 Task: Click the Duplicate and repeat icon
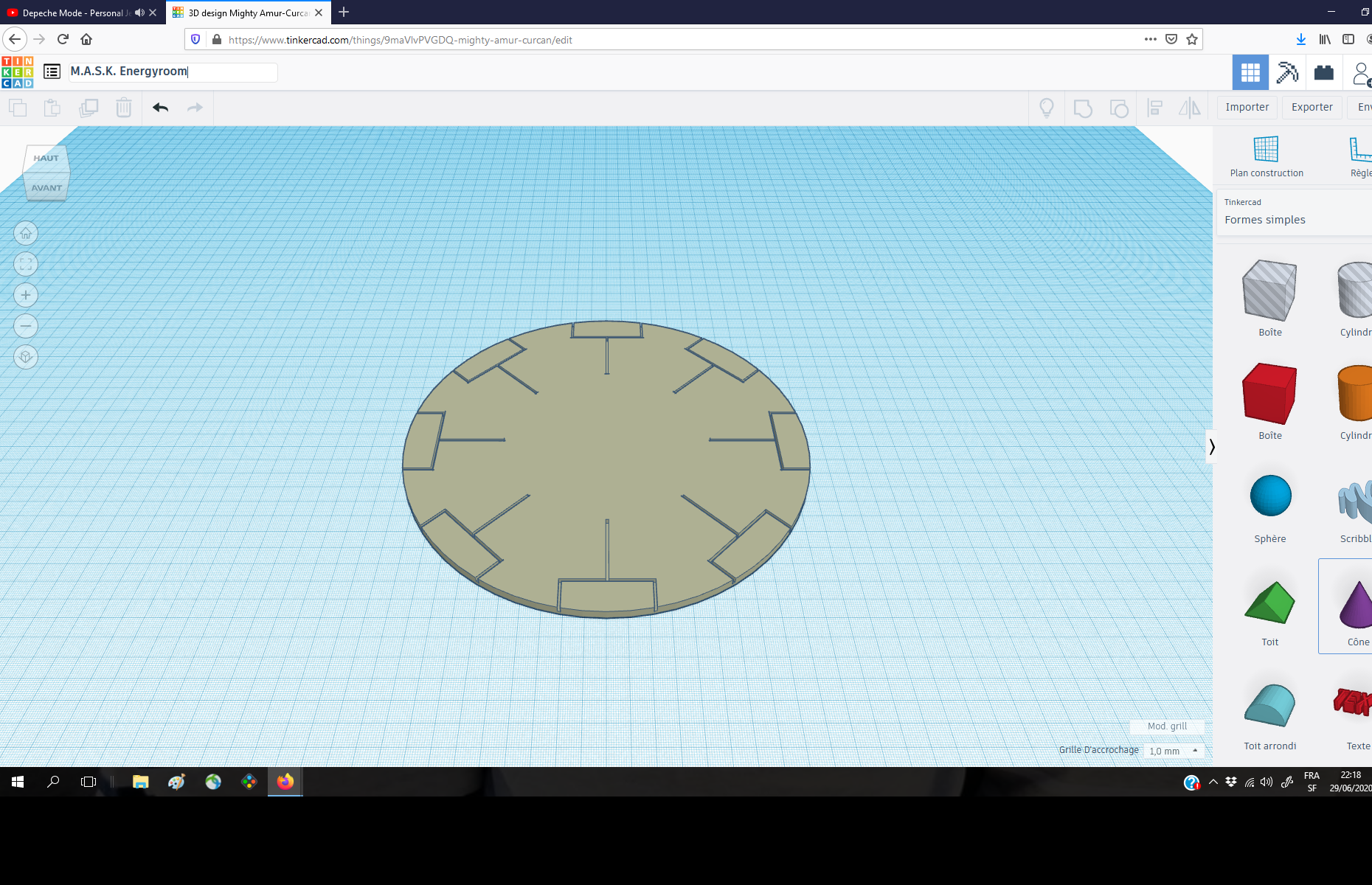pyautogui.click(x=89, y=108)
